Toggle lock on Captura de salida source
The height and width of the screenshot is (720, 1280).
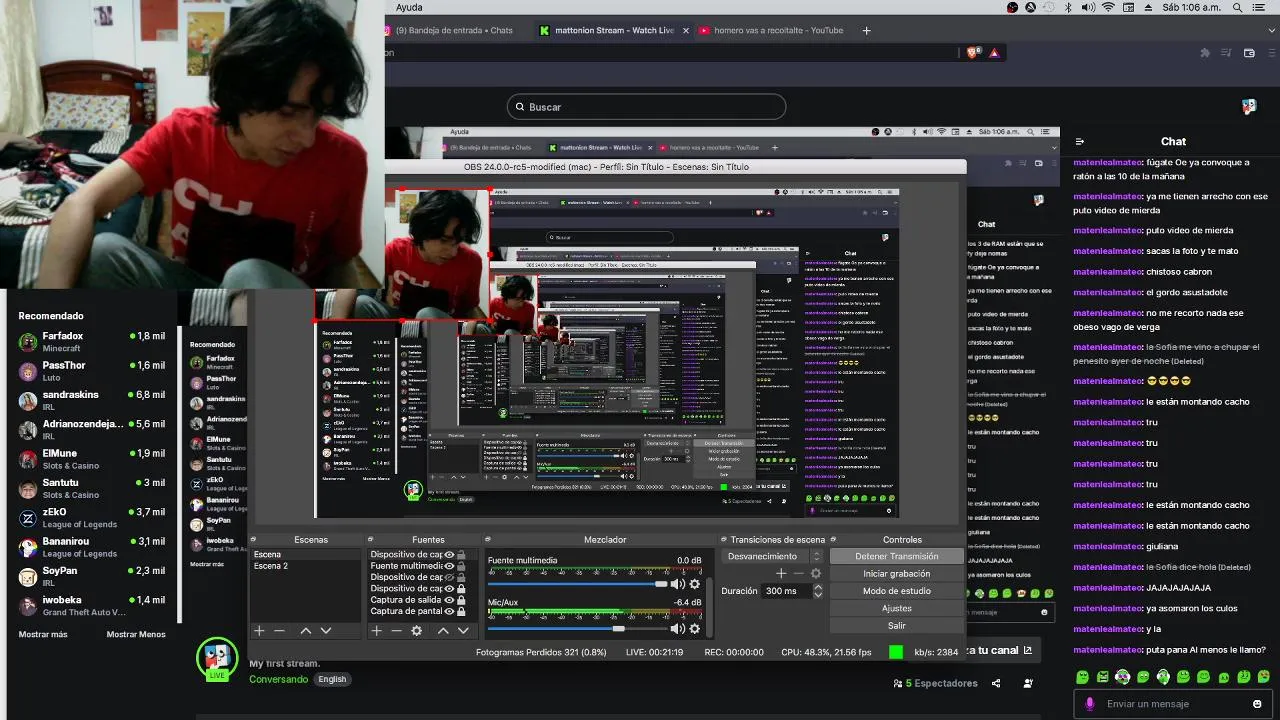(461, 600)
